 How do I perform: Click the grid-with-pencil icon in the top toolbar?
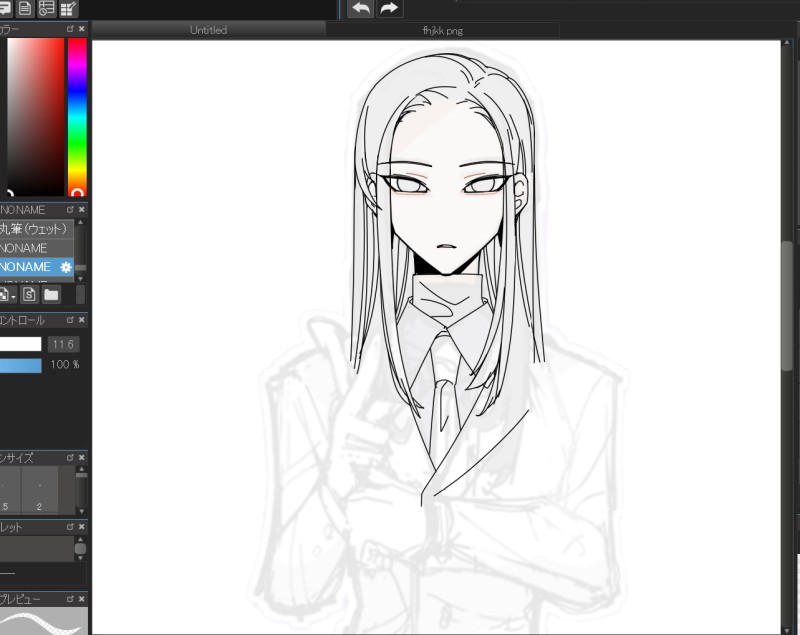click(68, 8)
